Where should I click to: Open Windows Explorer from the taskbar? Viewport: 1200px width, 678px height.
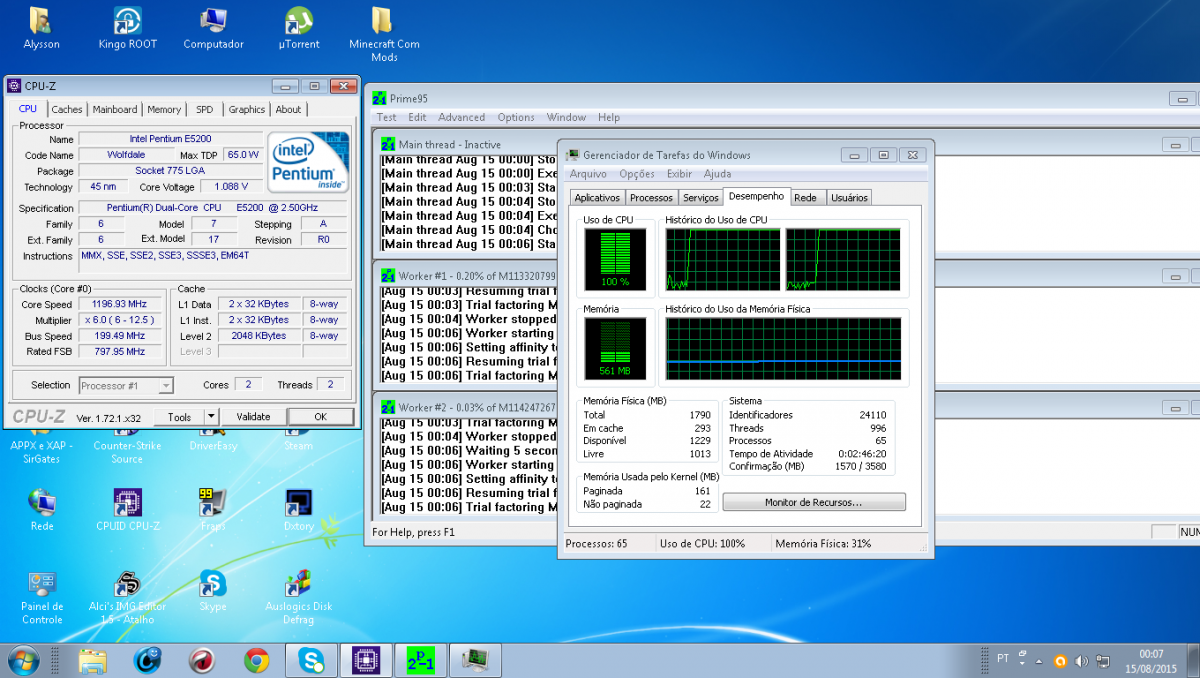pyautogui.click(x=93, y=660)
